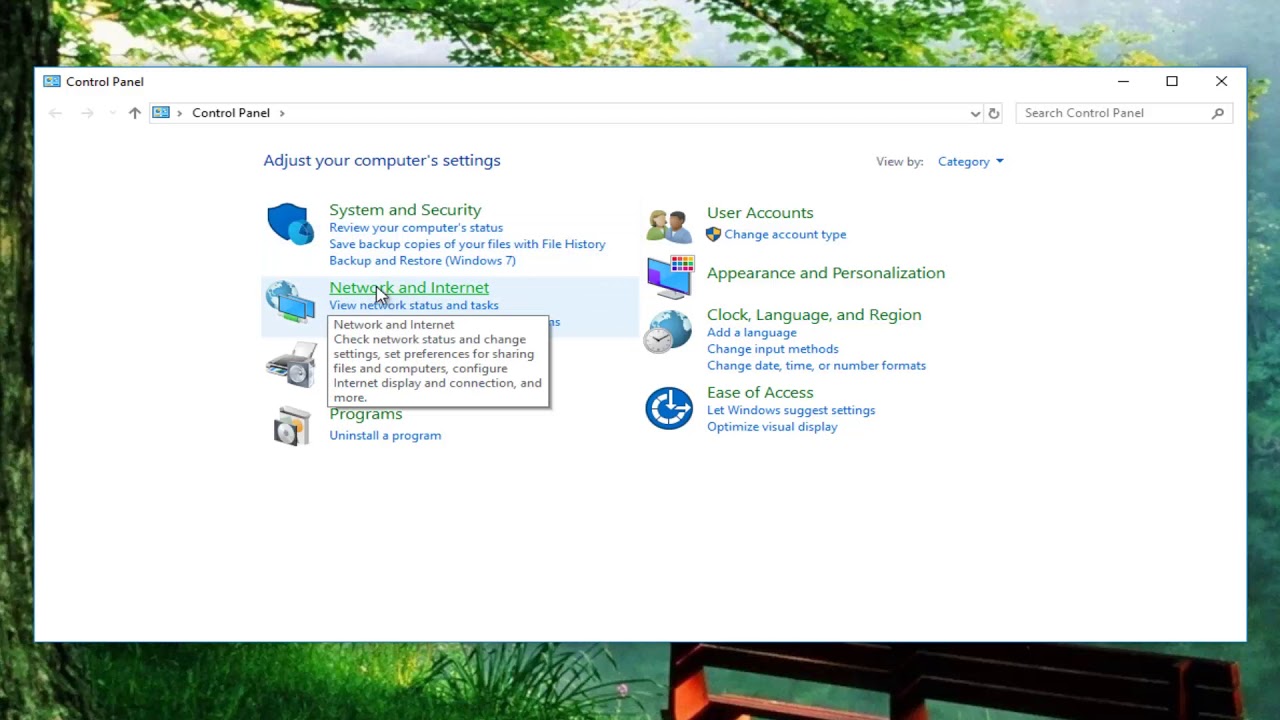The width and height of the screenshot is (1280, 720).
Task: Maximize the Control Panel window
Action: (x=1172, y=82)
